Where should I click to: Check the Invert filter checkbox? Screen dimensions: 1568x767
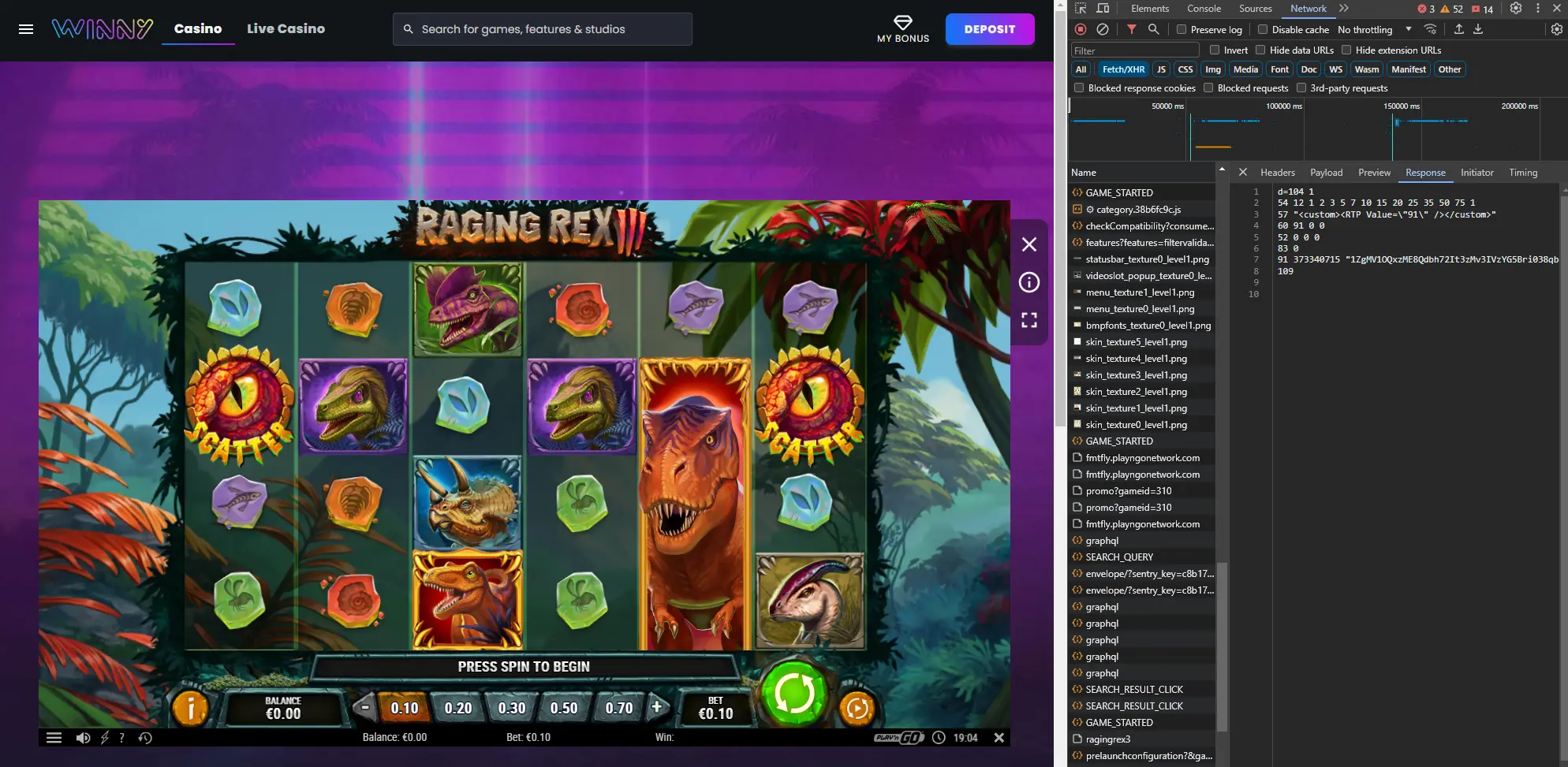(1215, 50)
